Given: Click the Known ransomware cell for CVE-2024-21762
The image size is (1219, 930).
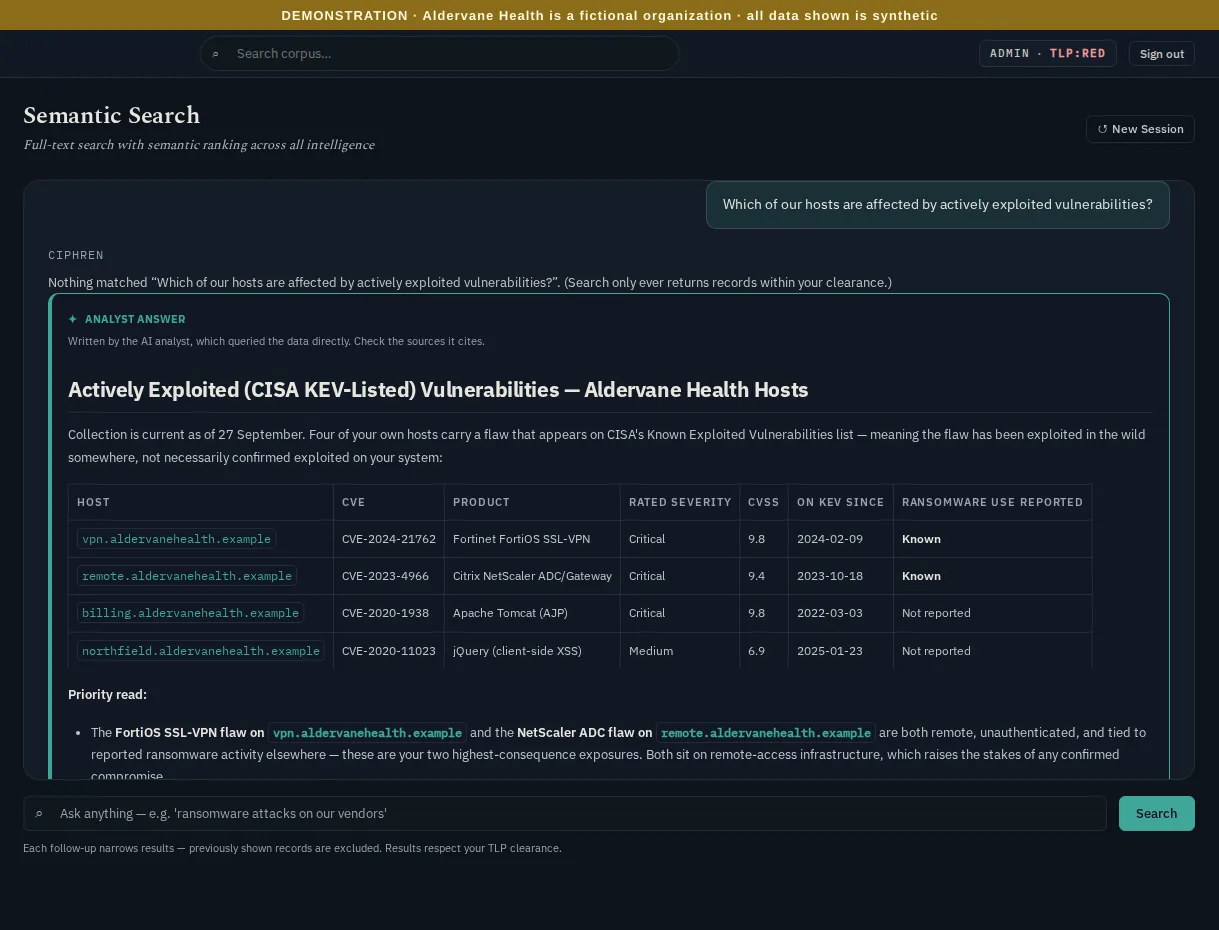Looking at the screenshot, I should click(x=992, y=539).
